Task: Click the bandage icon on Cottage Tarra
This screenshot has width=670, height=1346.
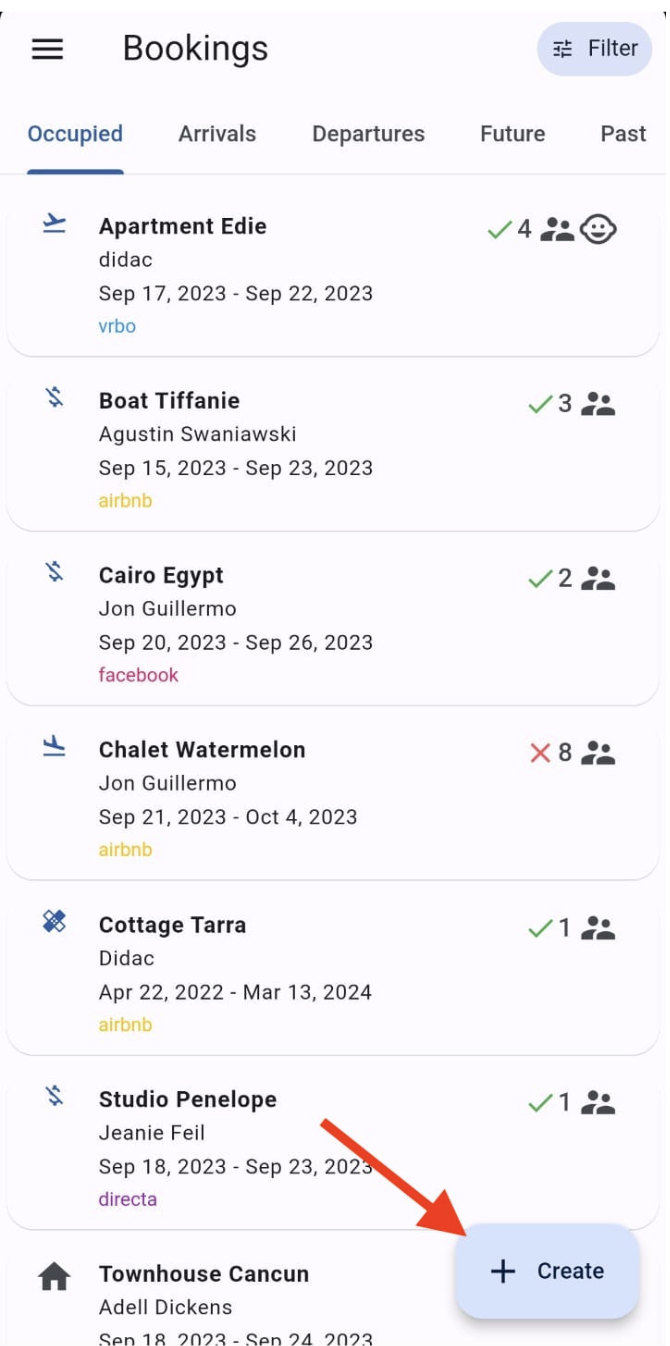Action: coord(54,921)
